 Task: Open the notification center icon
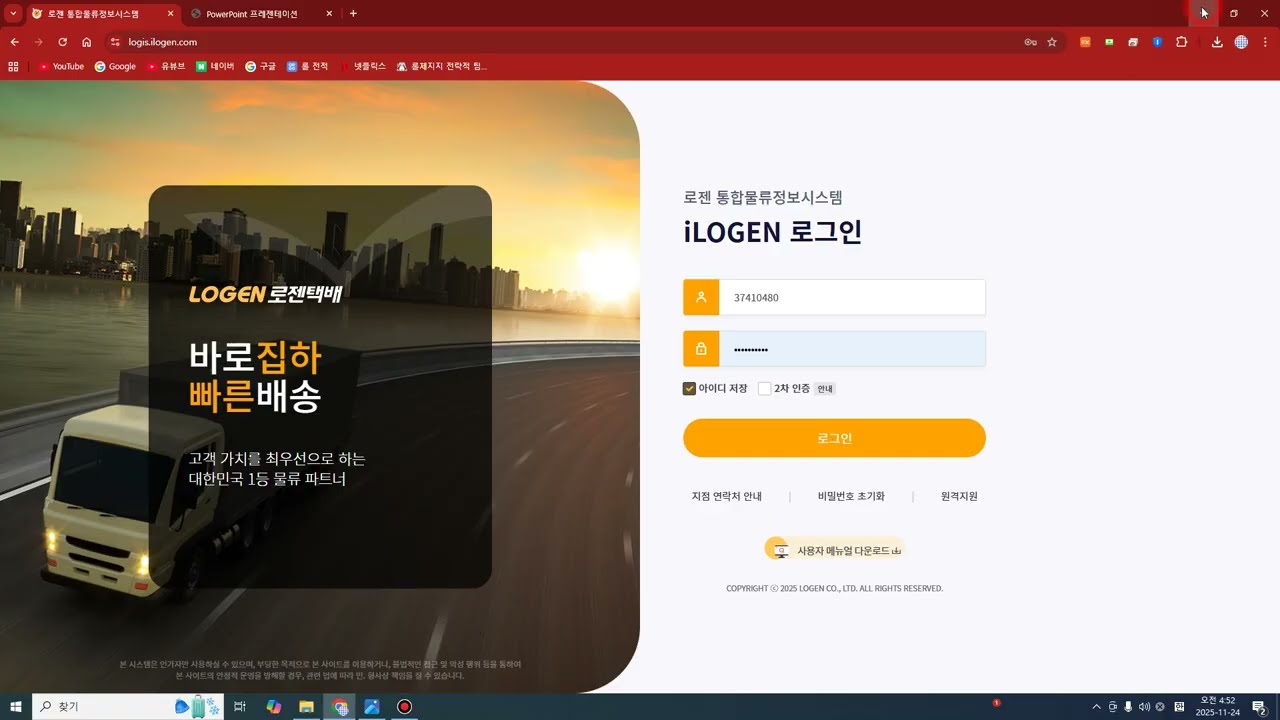(x=1260, y=707)
